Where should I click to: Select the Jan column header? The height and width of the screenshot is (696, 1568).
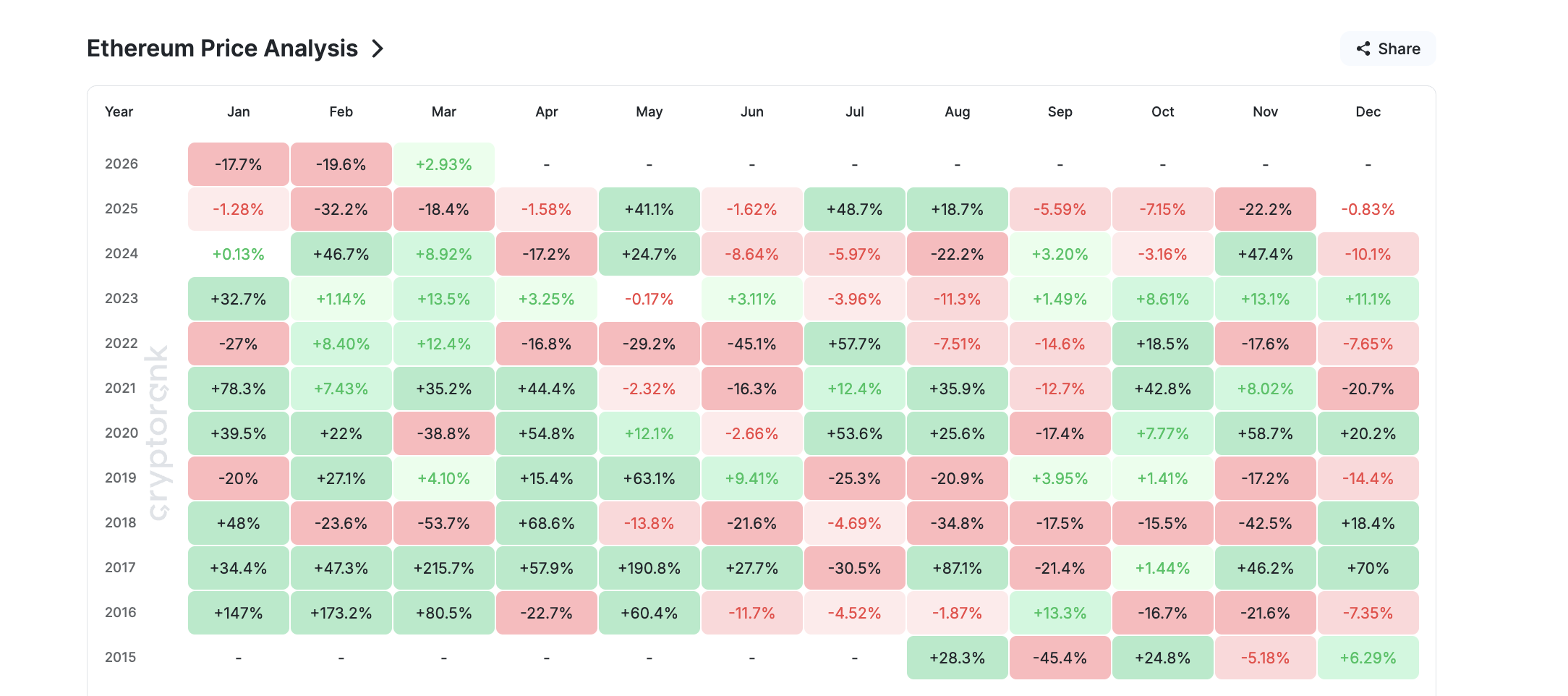pyautogui.click(x=238, y=111)
